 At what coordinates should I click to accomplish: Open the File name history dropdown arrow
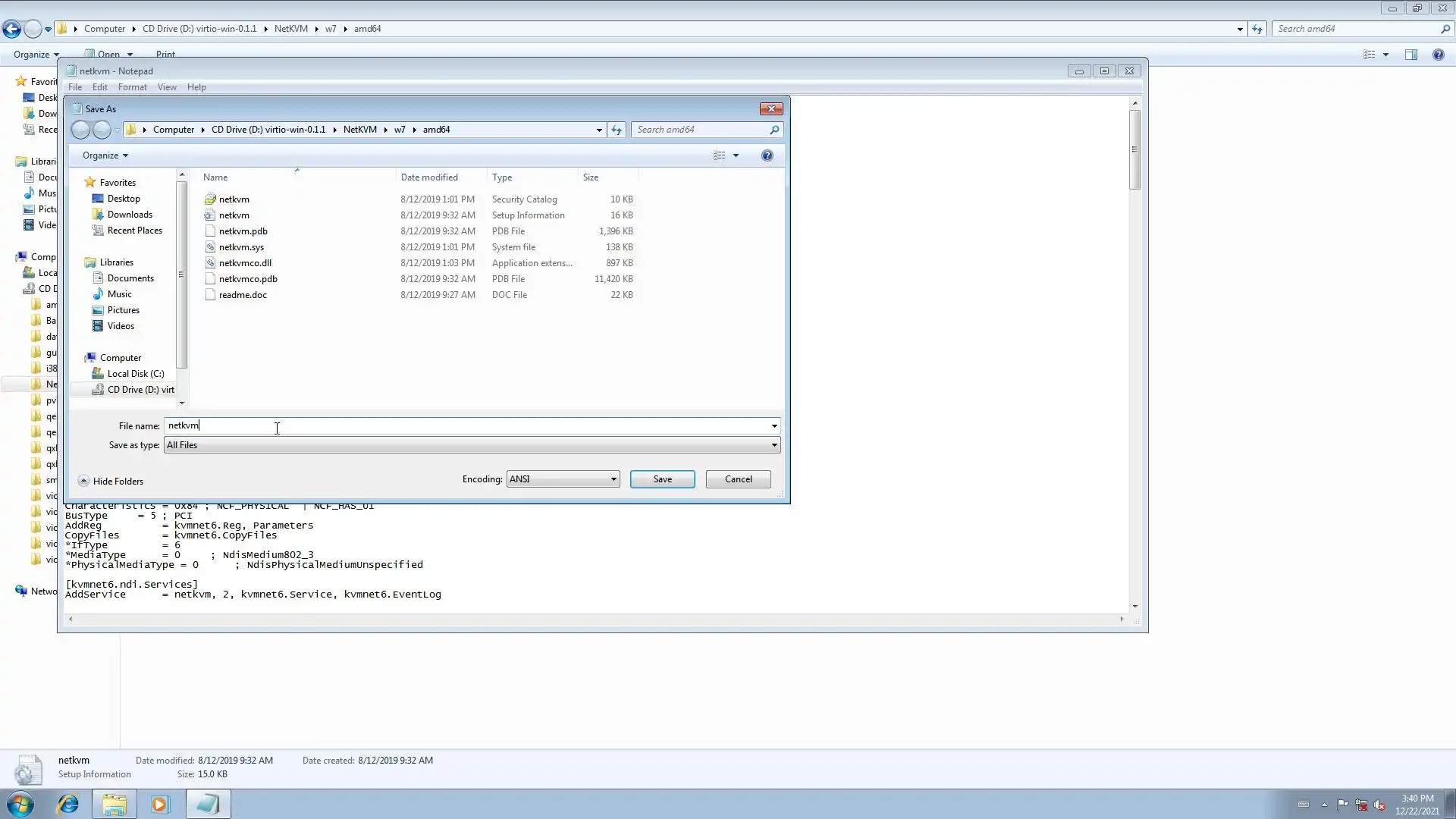(774, 426)
